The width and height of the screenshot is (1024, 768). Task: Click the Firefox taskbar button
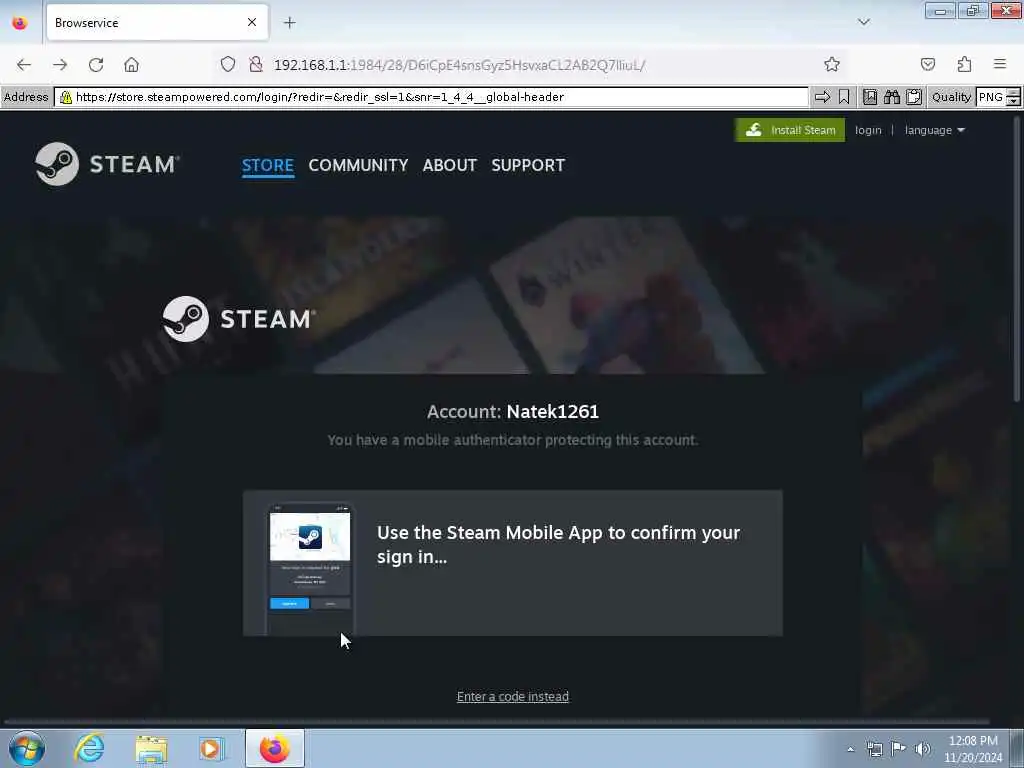tap(275, 748)
